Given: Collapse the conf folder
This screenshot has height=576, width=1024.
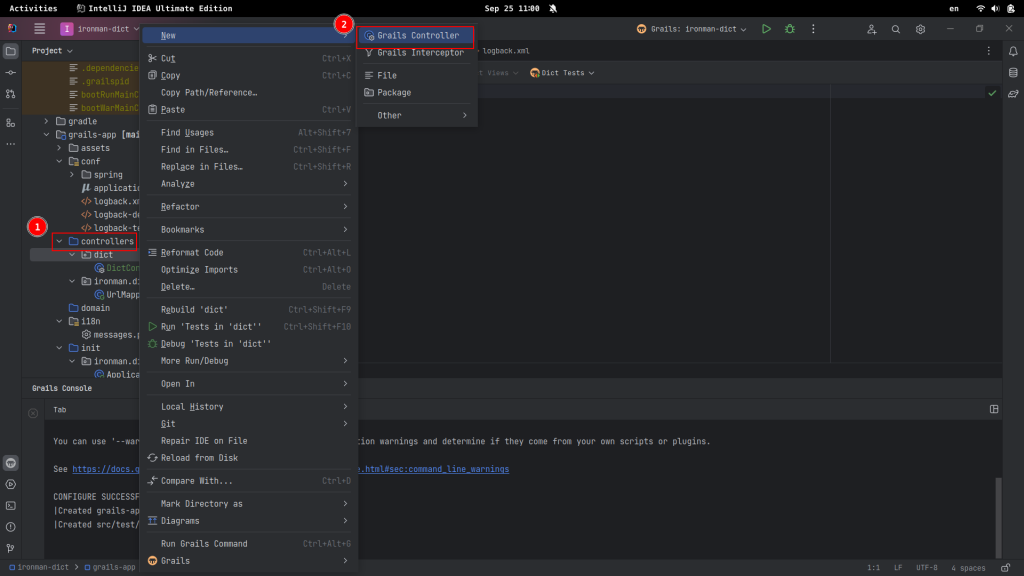Looking at the screenshot, I should [59, 161].
